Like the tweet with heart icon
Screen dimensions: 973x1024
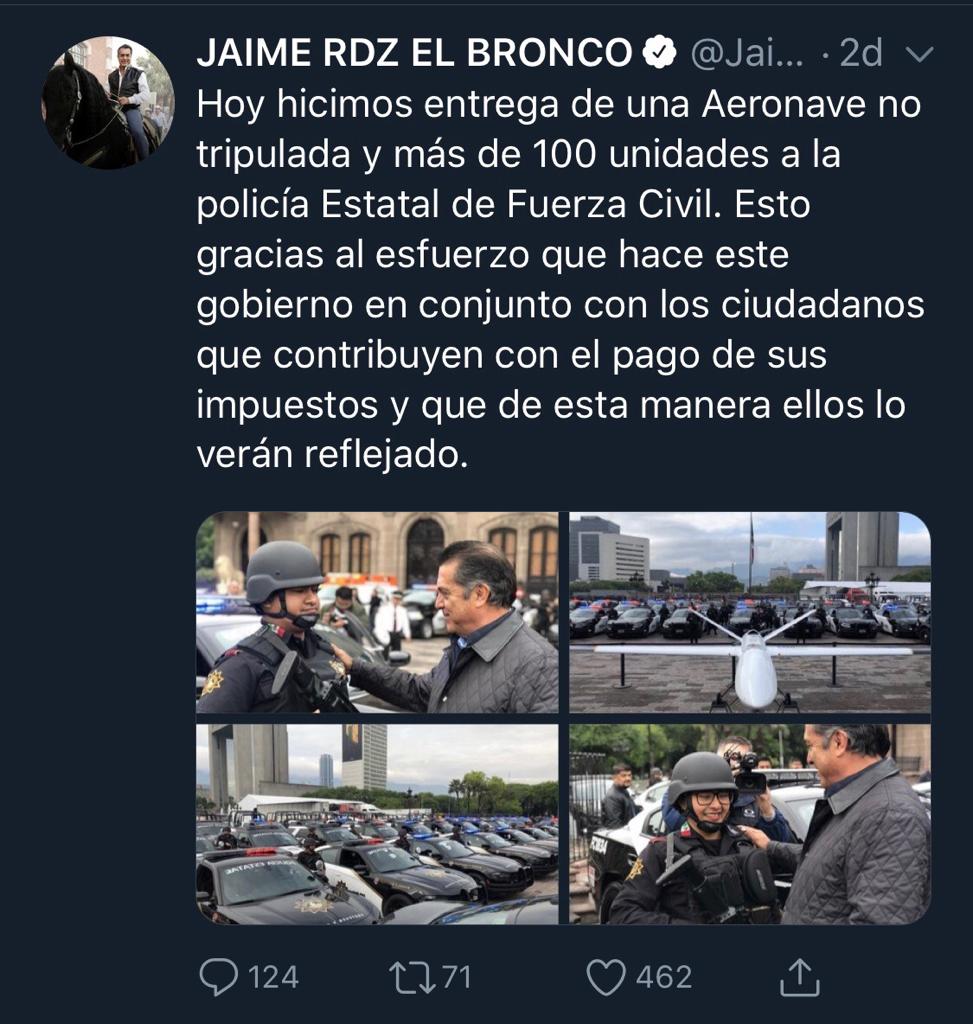tap(605, 978)
